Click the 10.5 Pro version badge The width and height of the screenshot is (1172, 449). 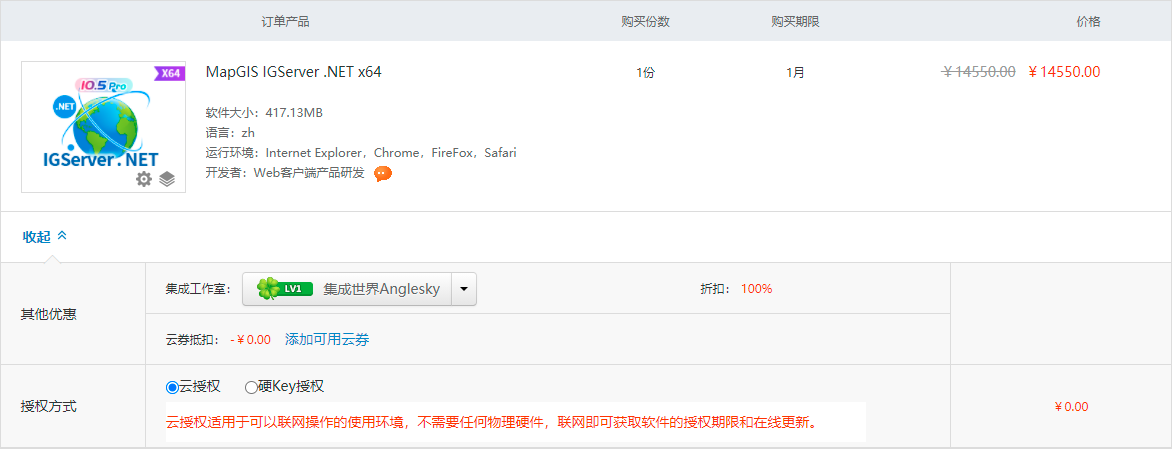102,85
